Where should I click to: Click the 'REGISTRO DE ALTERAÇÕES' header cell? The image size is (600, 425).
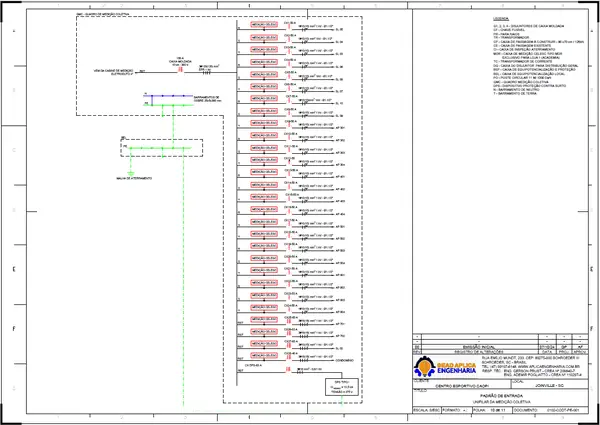pos(480,351)
